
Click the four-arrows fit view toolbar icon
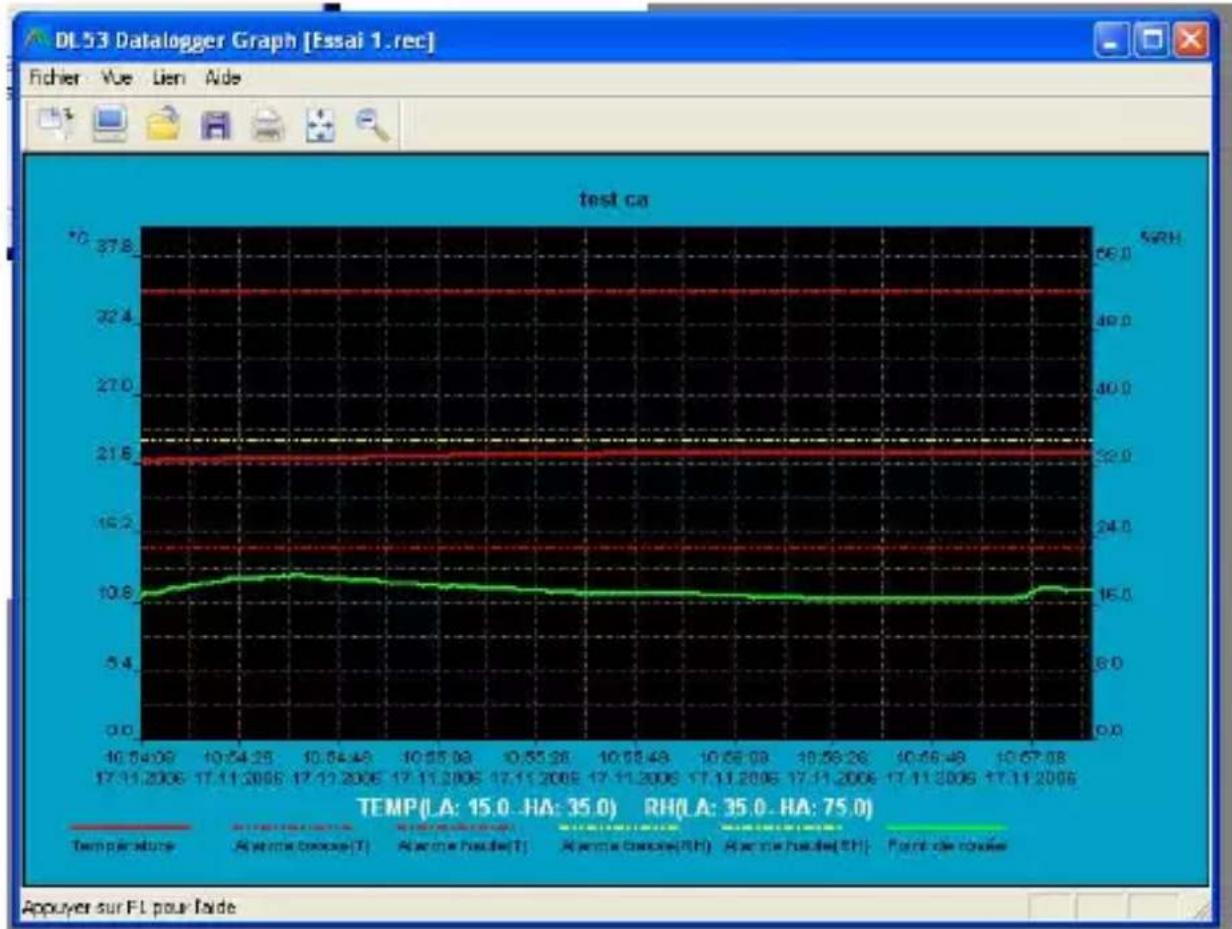point(318,124)
